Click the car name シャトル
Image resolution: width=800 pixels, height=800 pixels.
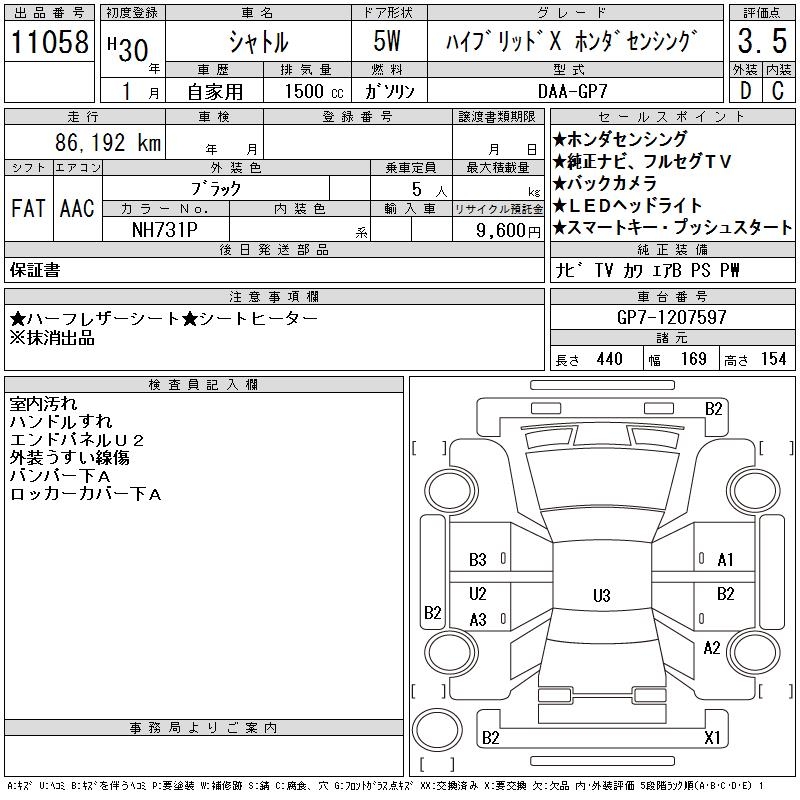[x=259, y=41]
